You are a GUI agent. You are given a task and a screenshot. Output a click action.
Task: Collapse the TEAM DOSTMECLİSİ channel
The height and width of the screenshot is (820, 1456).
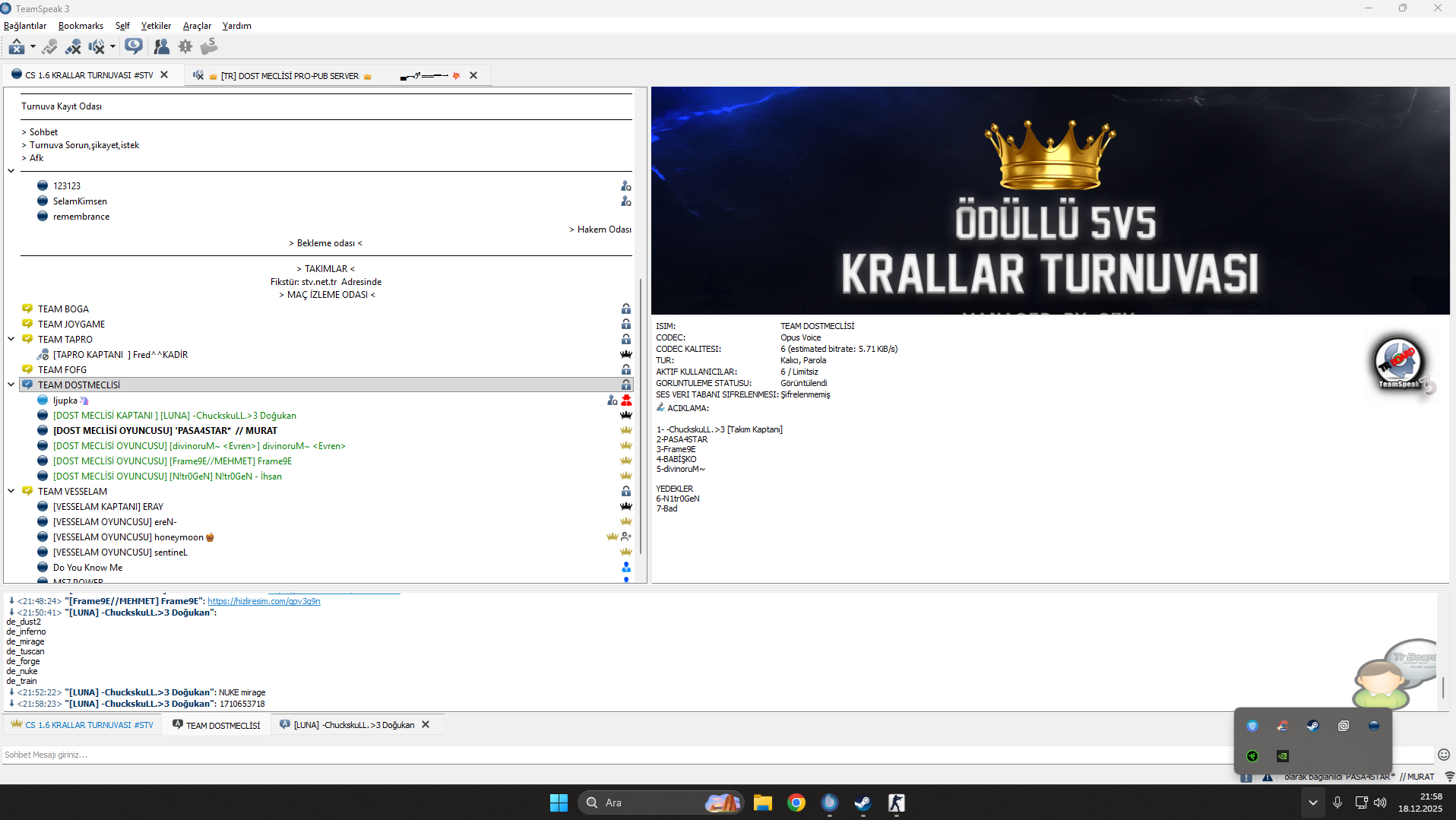(x=11, y=385)
